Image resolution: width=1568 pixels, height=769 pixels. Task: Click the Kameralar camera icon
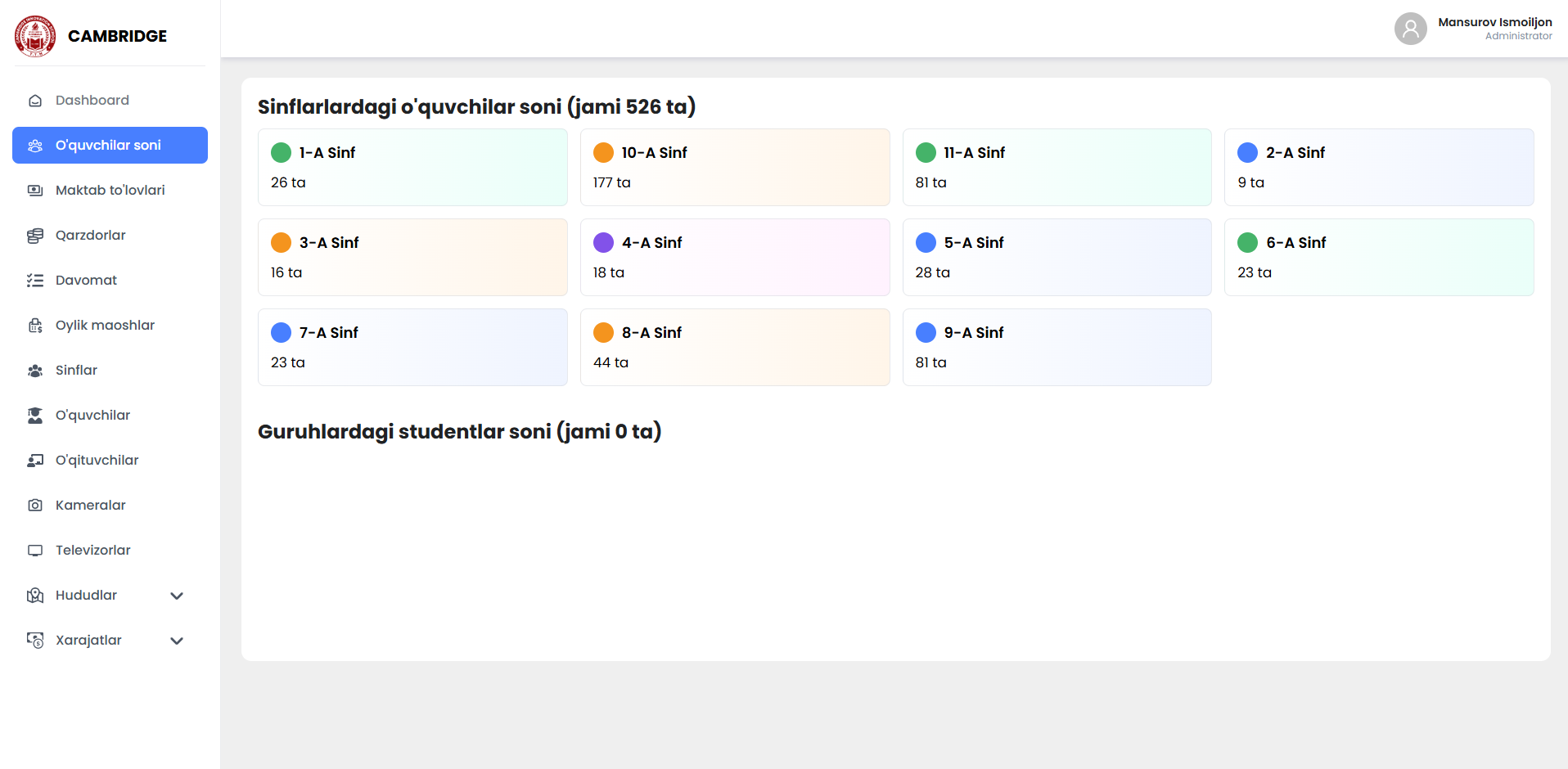pyautogui.click(x=35, y=506)
